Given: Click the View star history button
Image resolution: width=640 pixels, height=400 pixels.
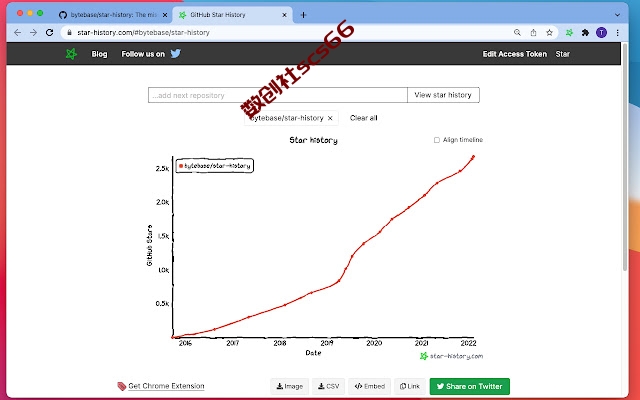Looking at the screenshot, I should (x=443, y=95).
